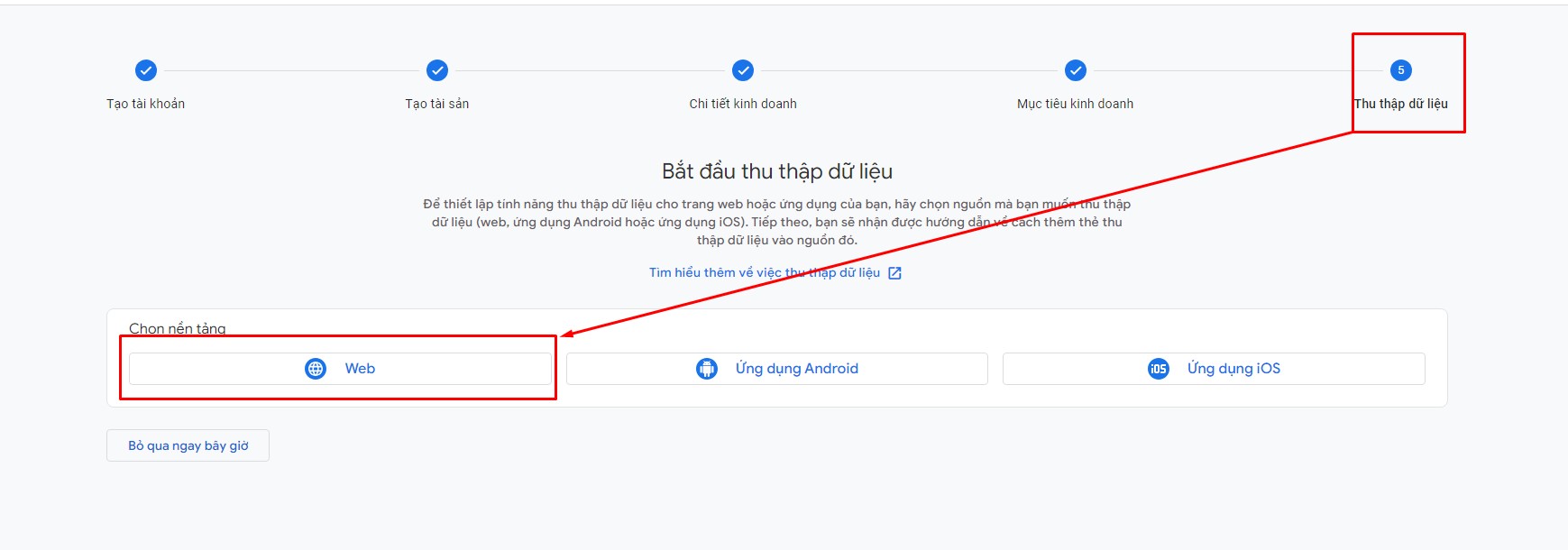The image size is (1568, 550).
Task: Go to Tạo tài sản step label
Action: pyautogui.click(x=437, y=104)
